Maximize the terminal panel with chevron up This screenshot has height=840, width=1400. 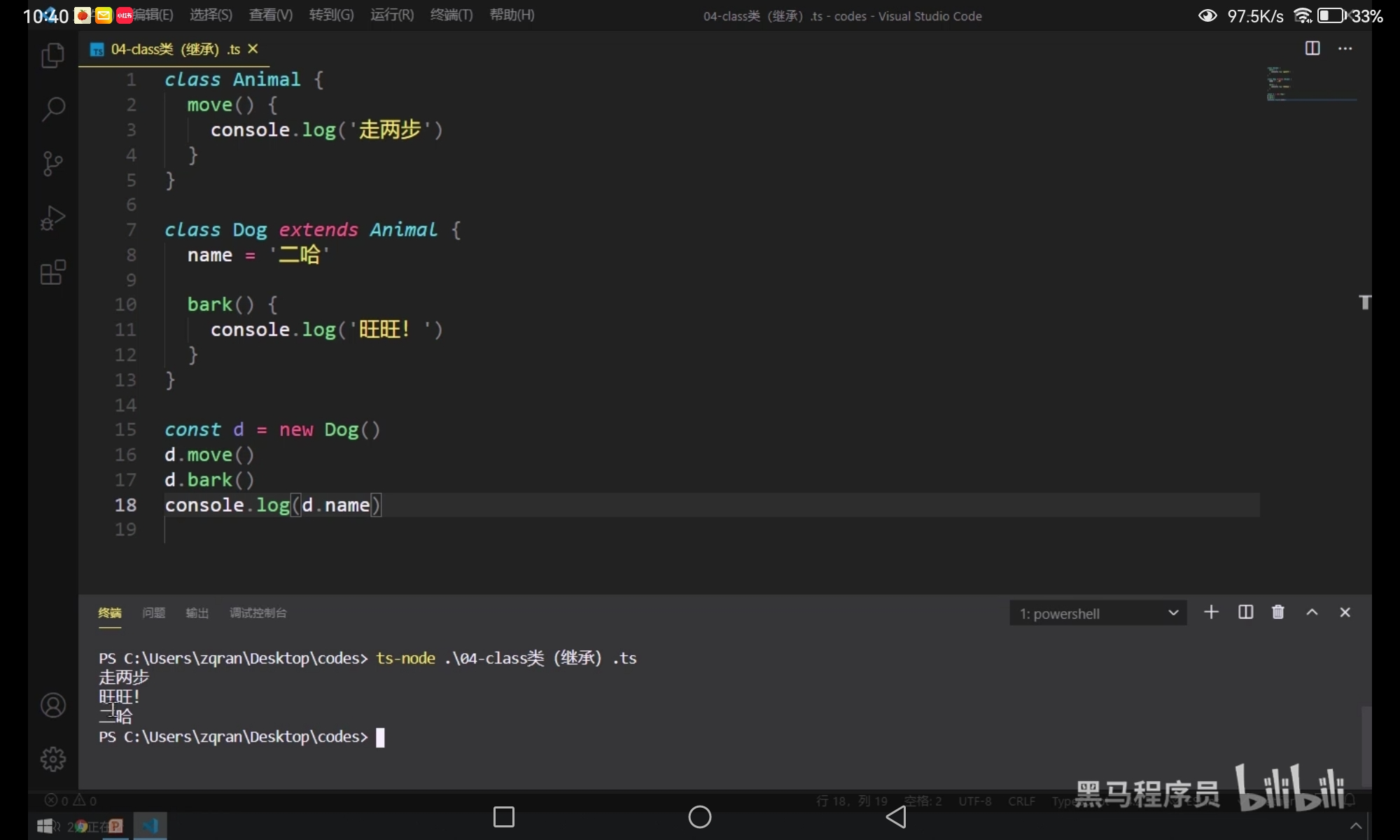[x=1312, y=612]
